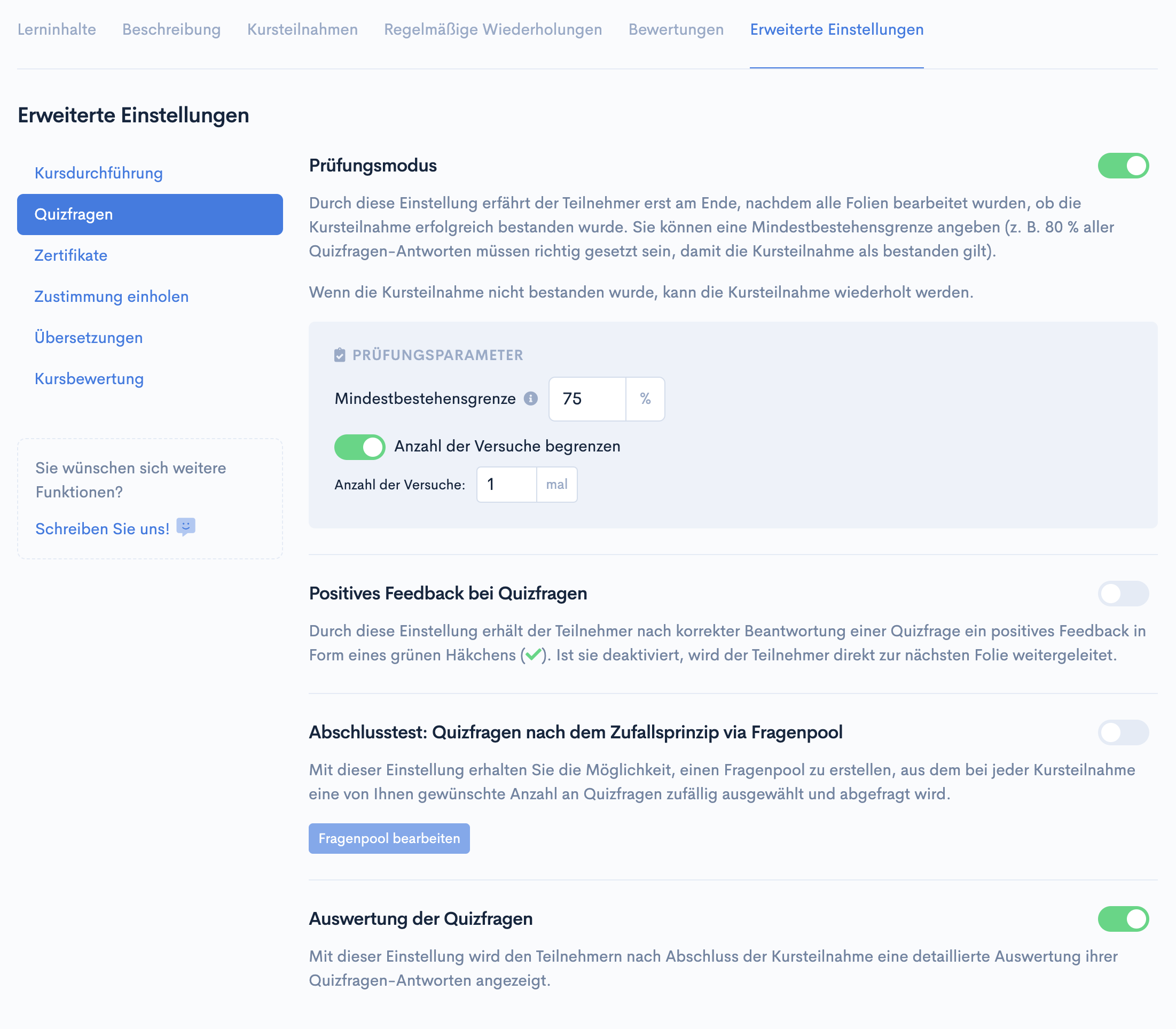
Task: Open the Regelmäßige Wiederholungen tab
Action: click(493, 29)
